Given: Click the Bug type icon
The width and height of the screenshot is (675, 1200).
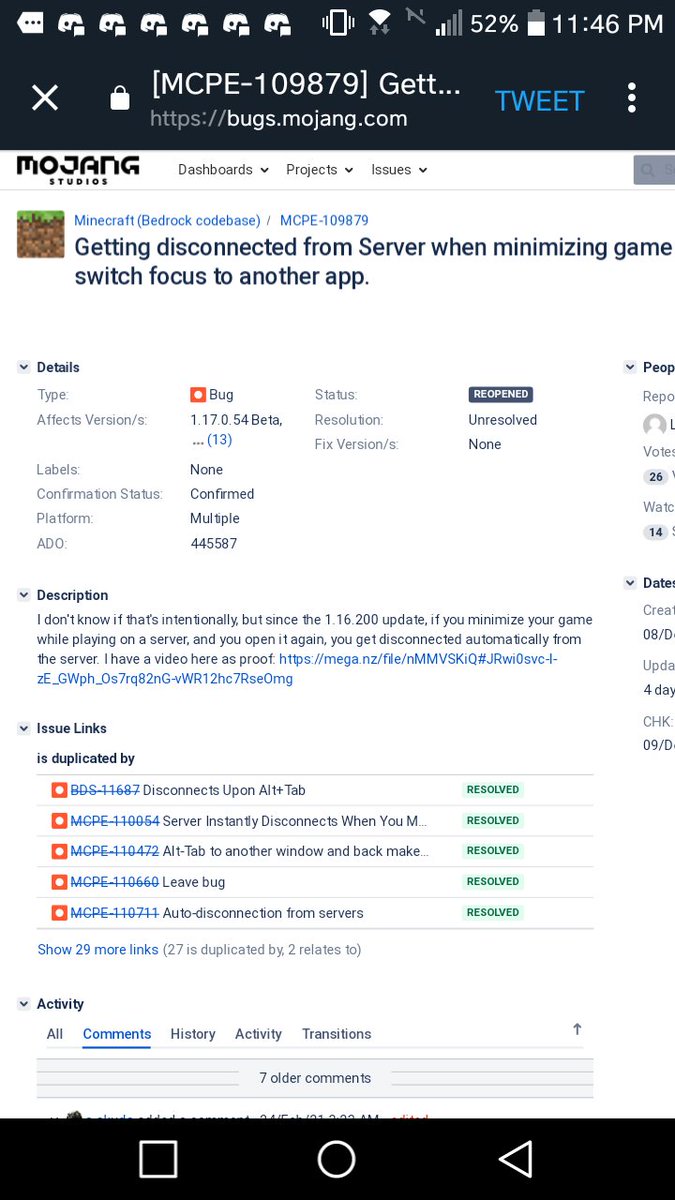Looking at the screenshot, I should [x=197, y=395].
